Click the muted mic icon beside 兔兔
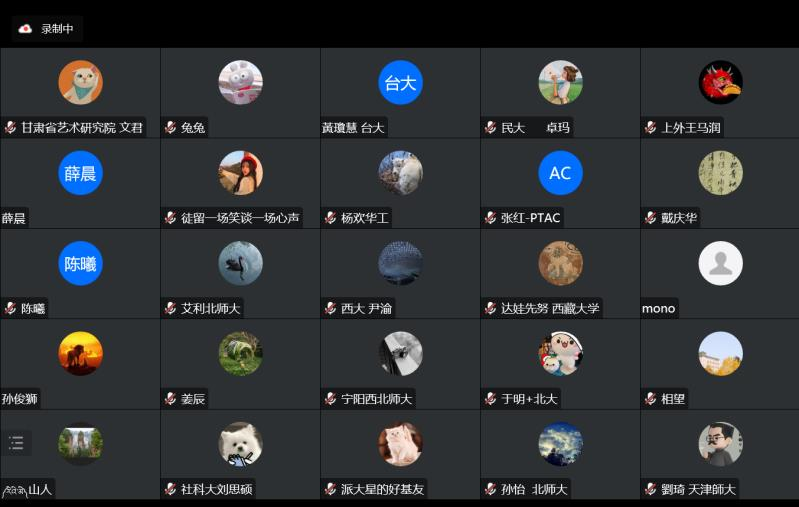This screenshot has height=507, width=799. pos(171,127)
